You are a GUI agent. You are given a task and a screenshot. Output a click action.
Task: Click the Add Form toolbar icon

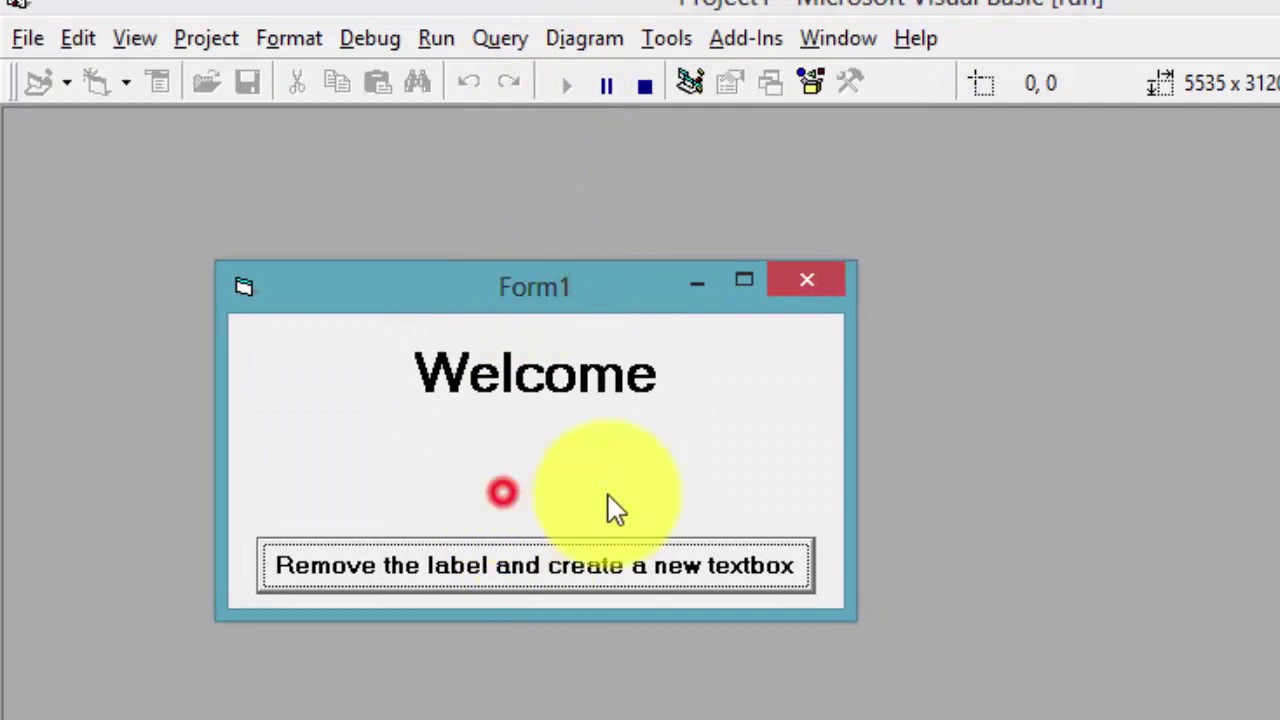97,83
